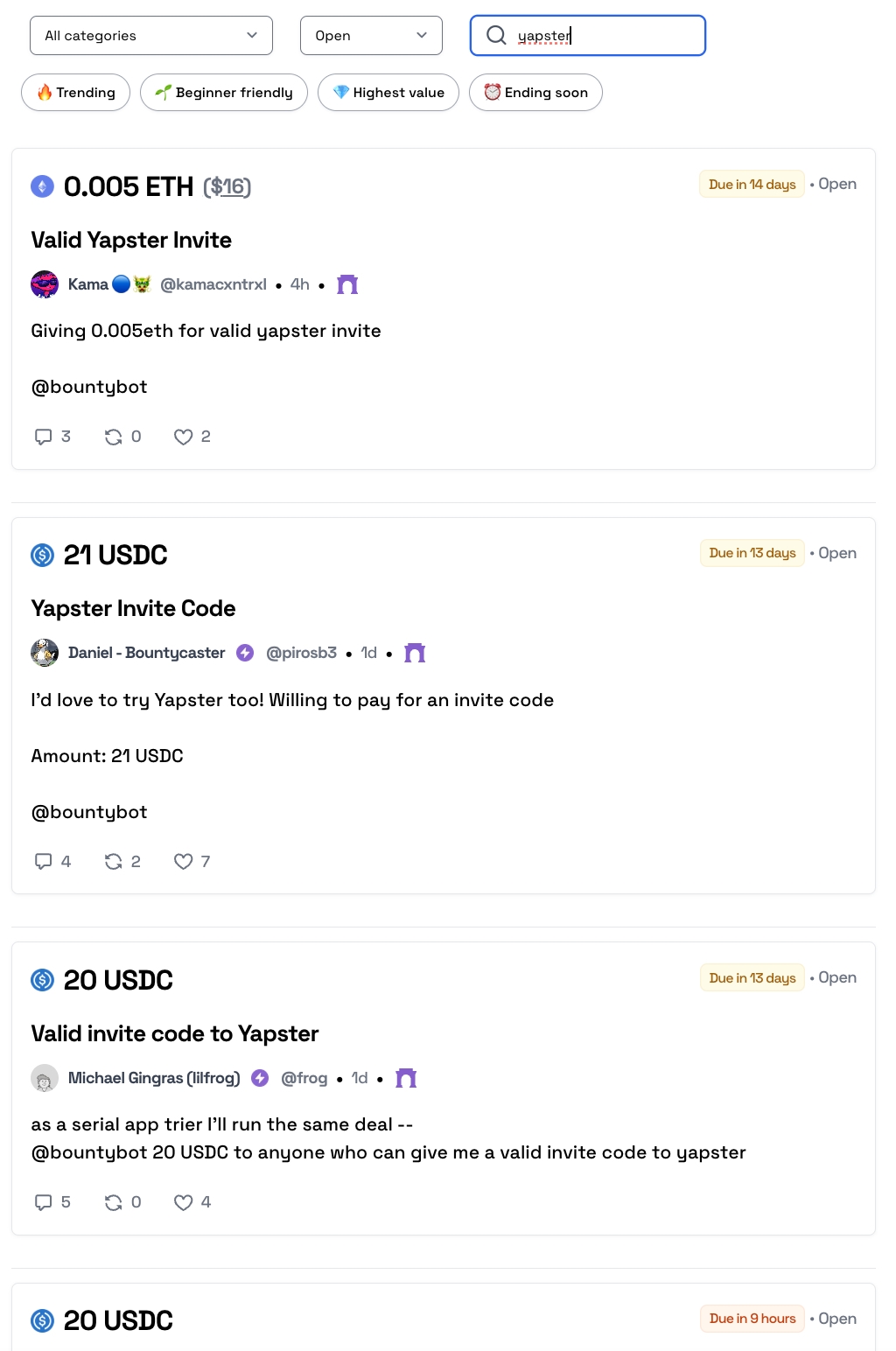
Task: Click inside the yapster search field
Action: [595, 35]
